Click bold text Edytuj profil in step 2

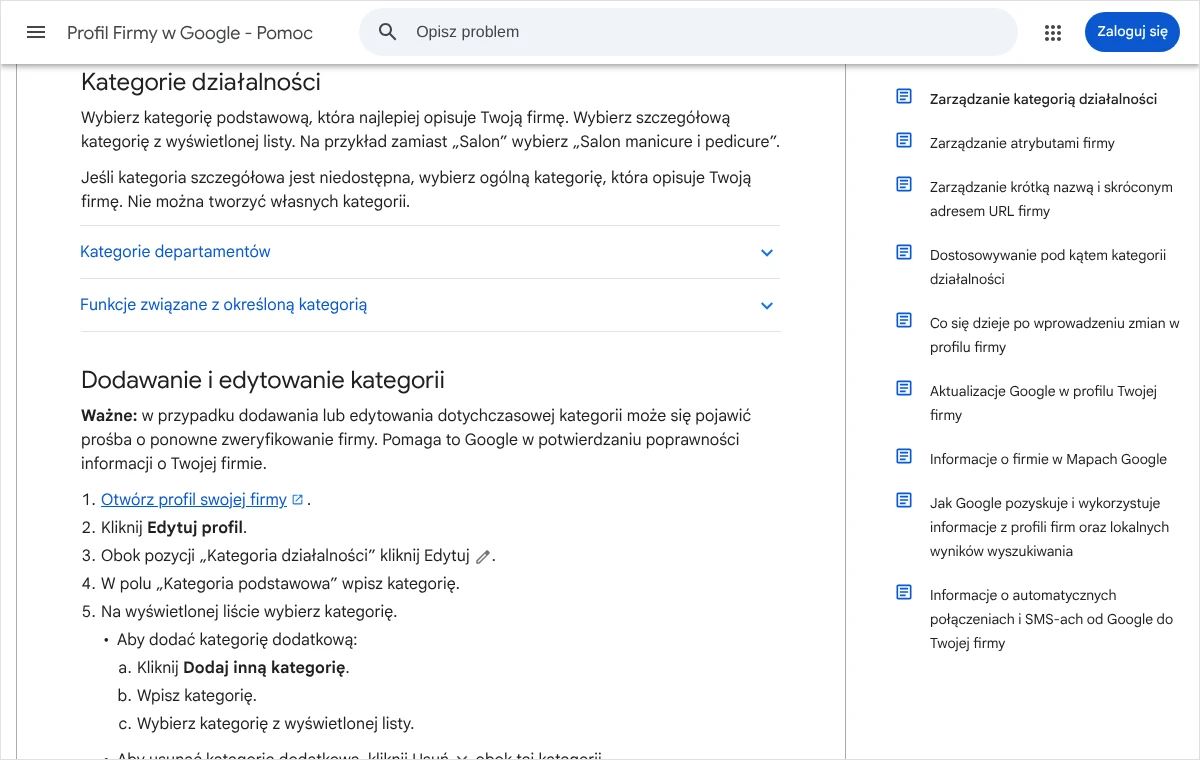pos(195,527)
